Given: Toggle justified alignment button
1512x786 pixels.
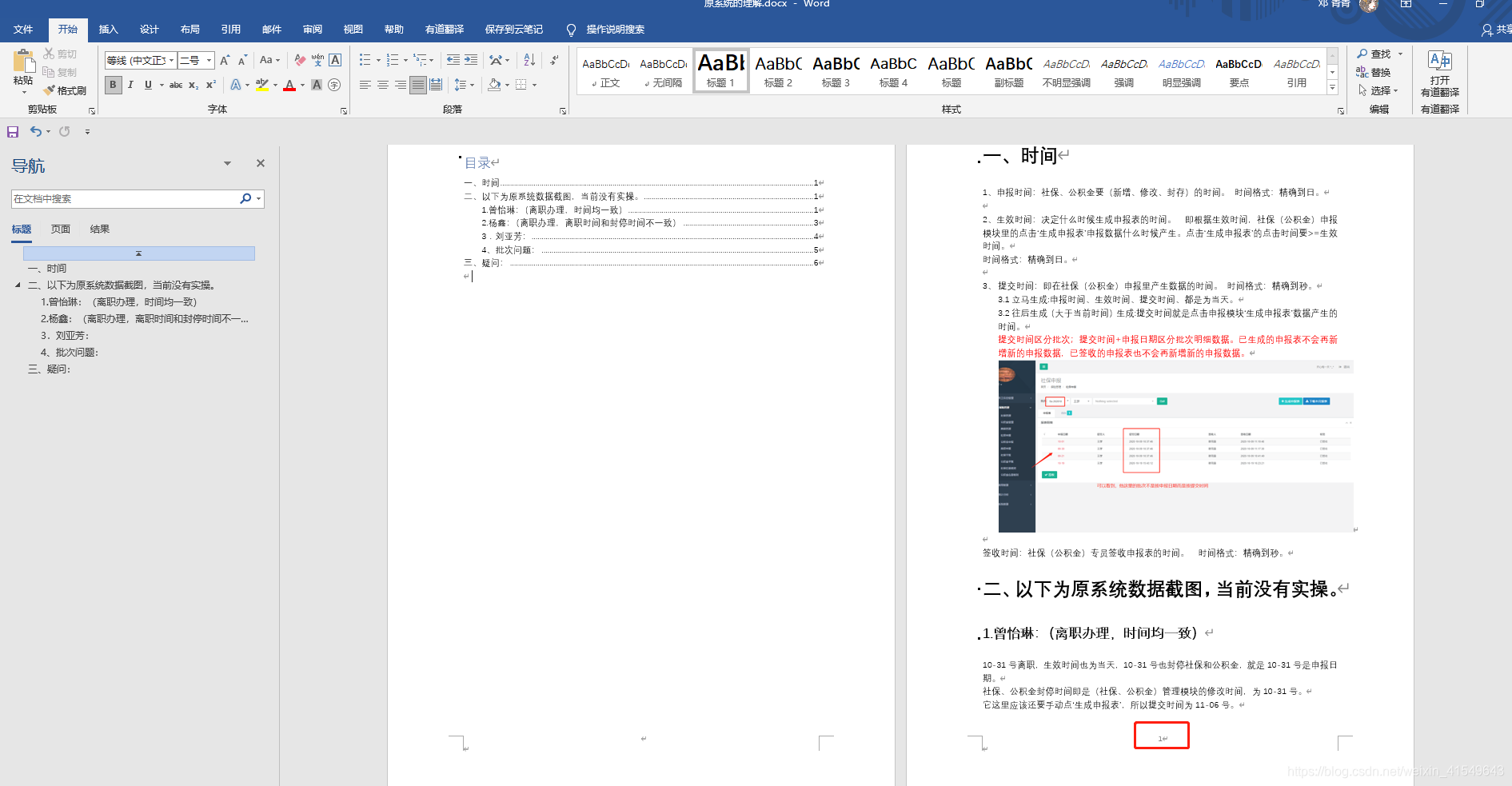Looking at the screenshot, I should 418,85.
